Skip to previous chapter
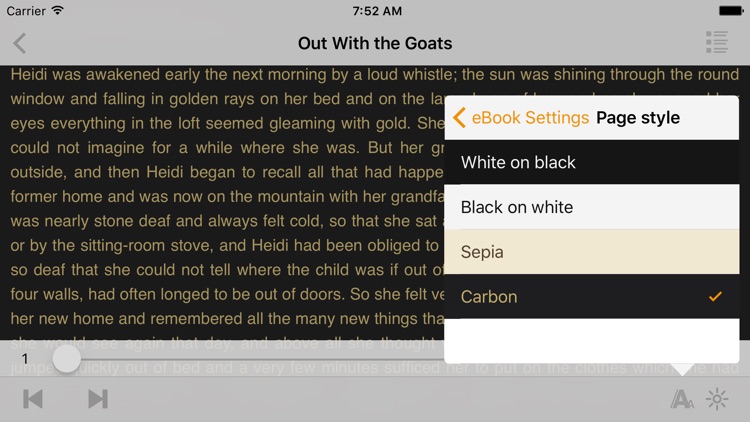750x422 pixels. click(33, 399)
